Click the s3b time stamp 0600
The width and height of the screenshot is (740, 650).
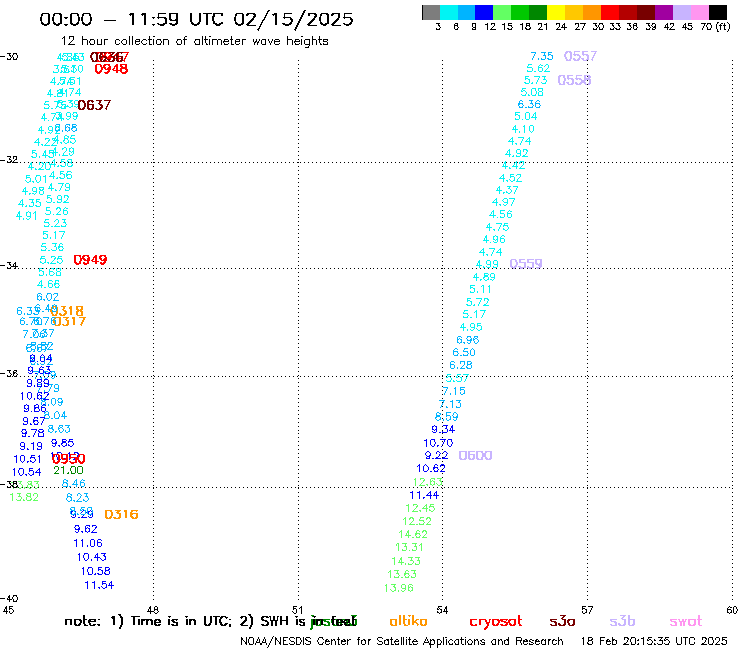pos(475,456)
